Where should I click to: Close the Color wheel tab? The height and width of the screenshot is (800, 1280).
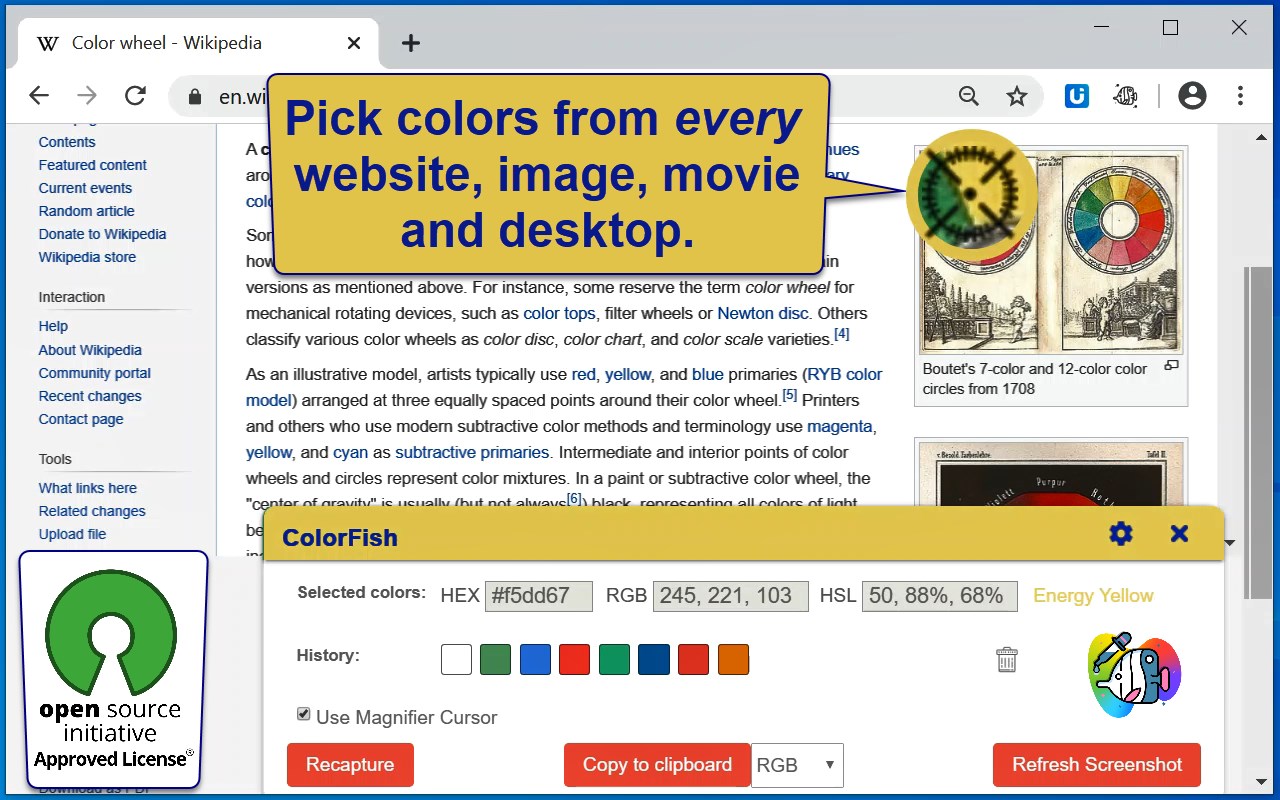coord(354,43)
